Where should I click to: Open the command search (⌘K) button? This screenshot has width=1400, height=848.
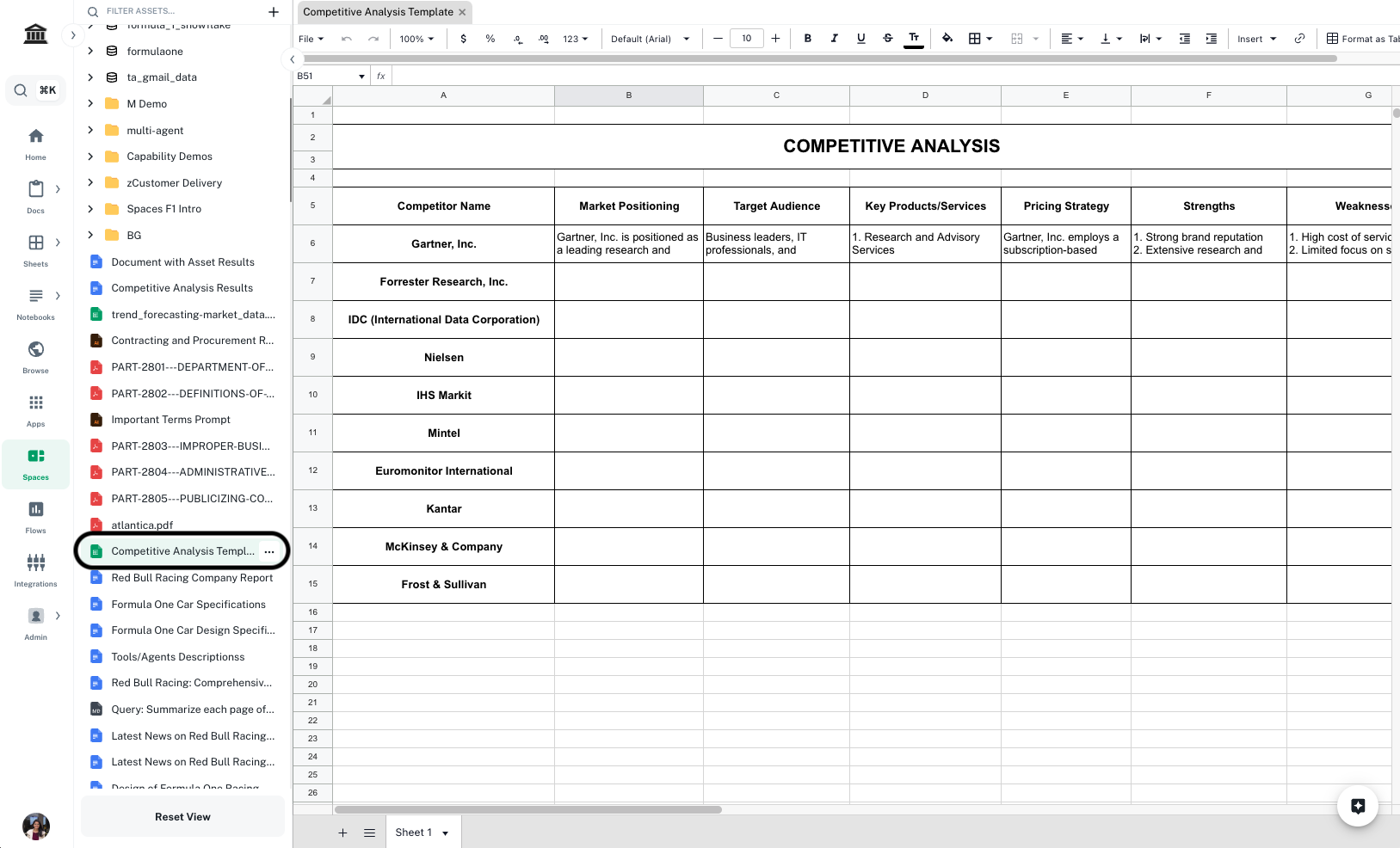click(36, 89)
